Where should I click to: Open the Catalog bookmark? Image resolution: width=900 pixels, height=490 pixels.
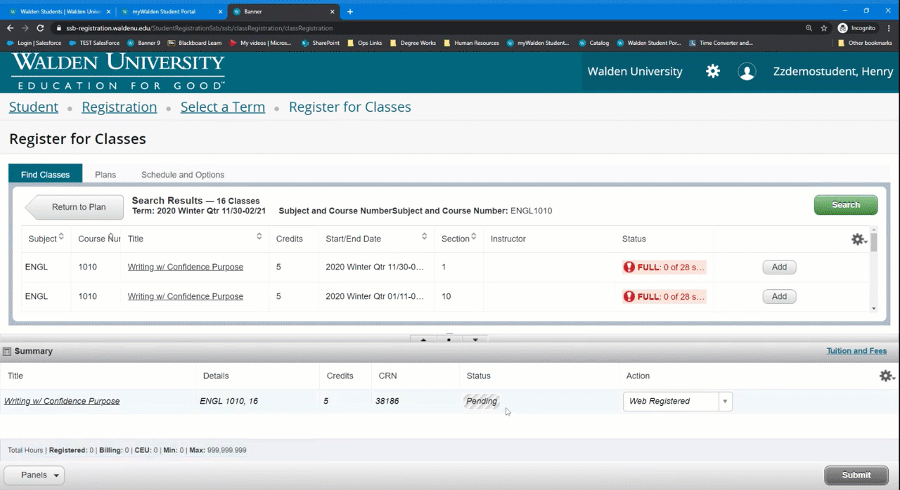[594, 43]
